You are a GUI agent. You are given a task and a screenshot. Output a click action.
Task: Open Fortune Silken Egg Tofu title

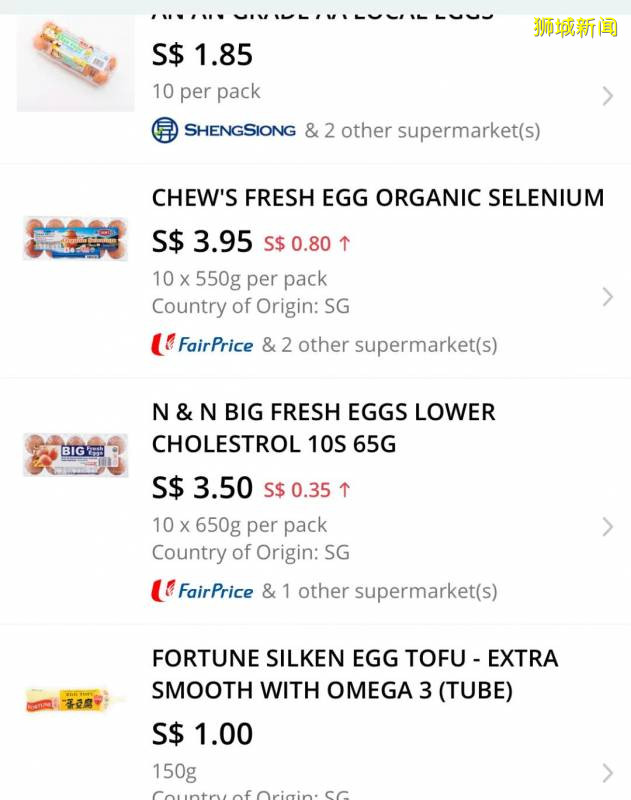coord(354,674)
